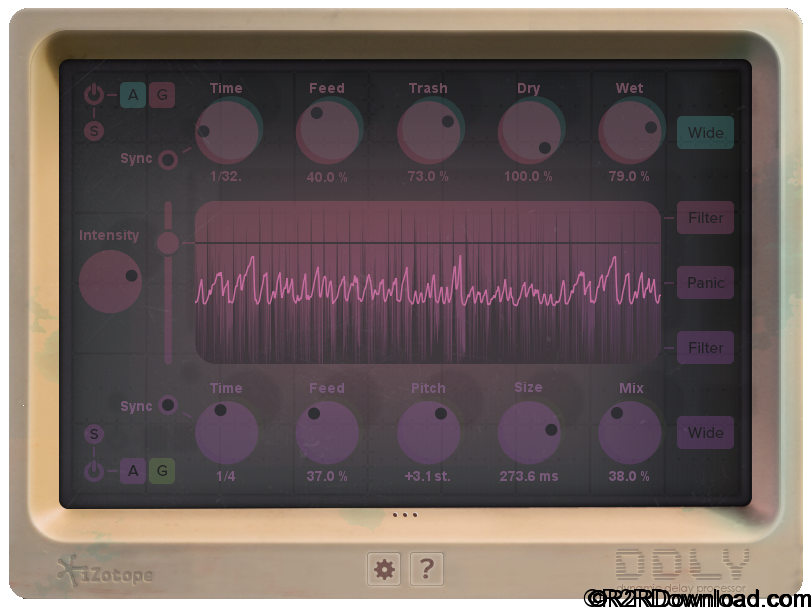This screenshot has width=811, height=607.
Task: Open the upper Filter button
Action: click(705, 218)
